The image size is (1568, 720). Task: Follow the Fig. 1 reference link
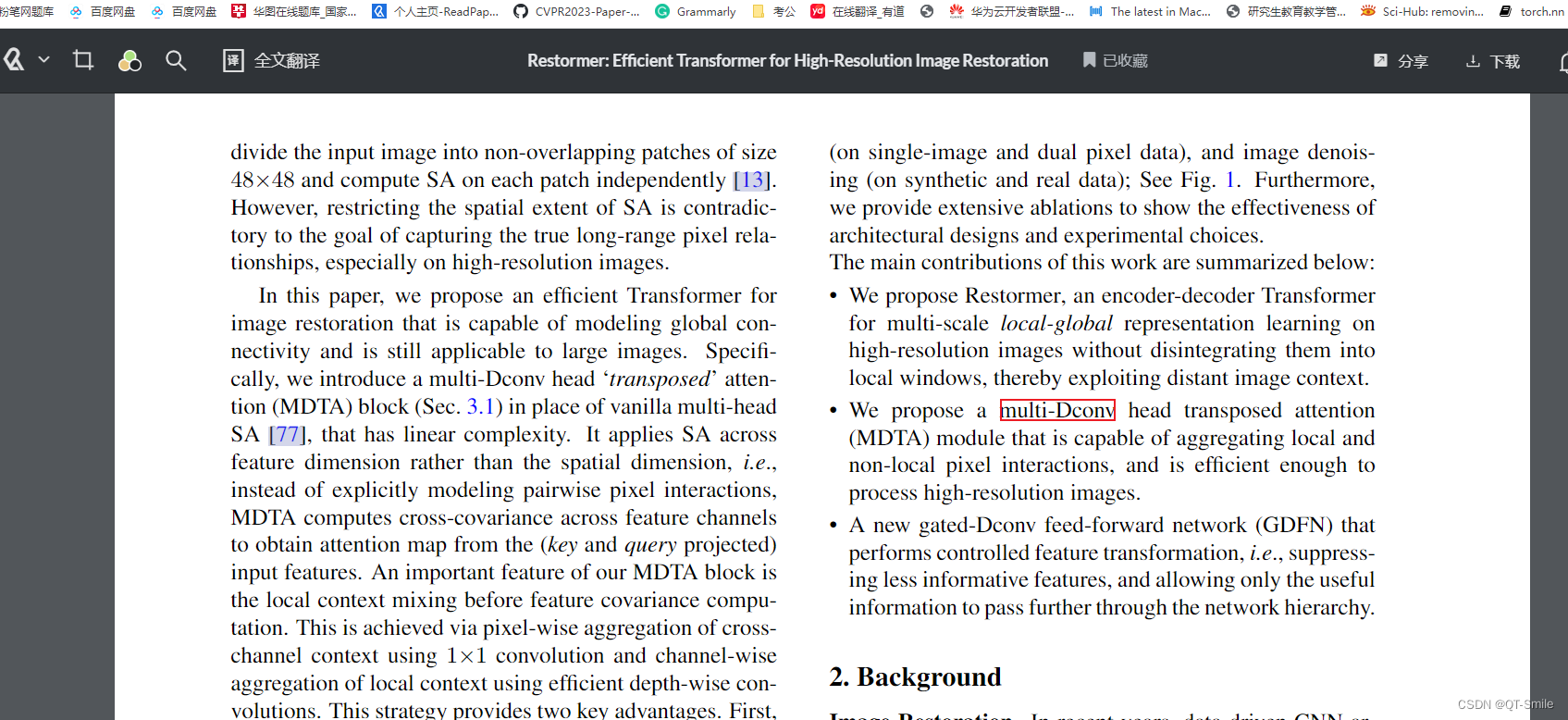1230,180
